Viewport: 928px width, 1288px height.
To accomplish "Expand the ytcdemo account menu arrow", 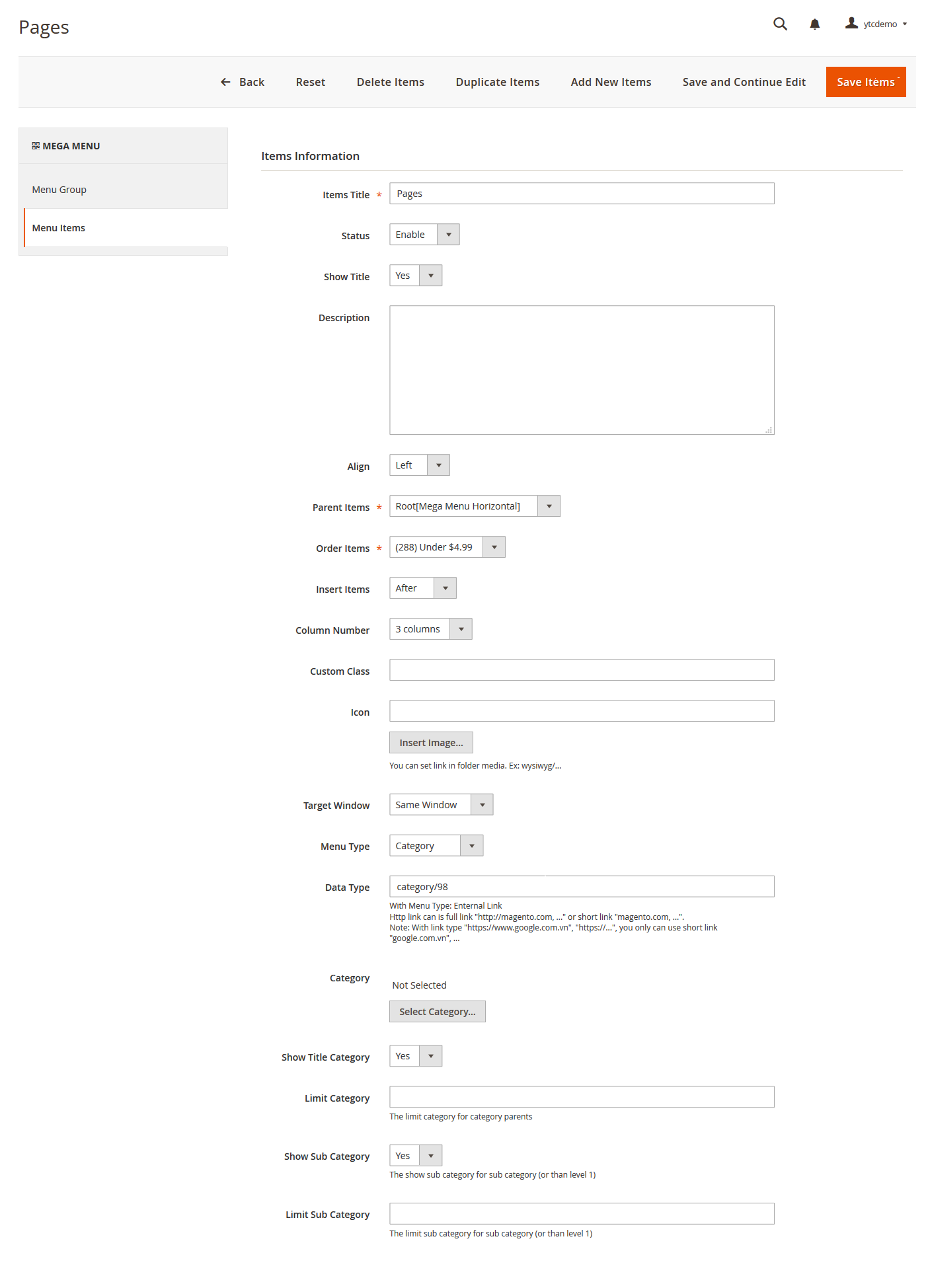I will [x=905, y=24].
